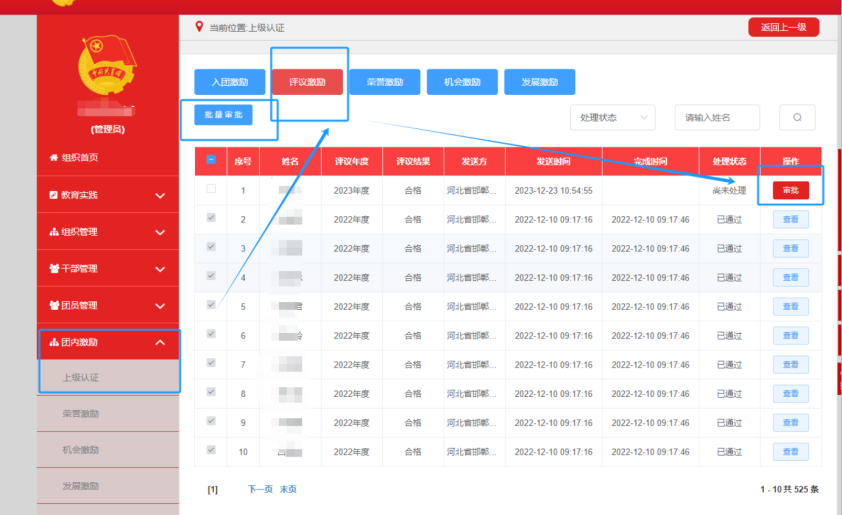The width and height of the screenshot is (842, 515).
Task: Click the red 审批 button in row 1
Action: 790,190
